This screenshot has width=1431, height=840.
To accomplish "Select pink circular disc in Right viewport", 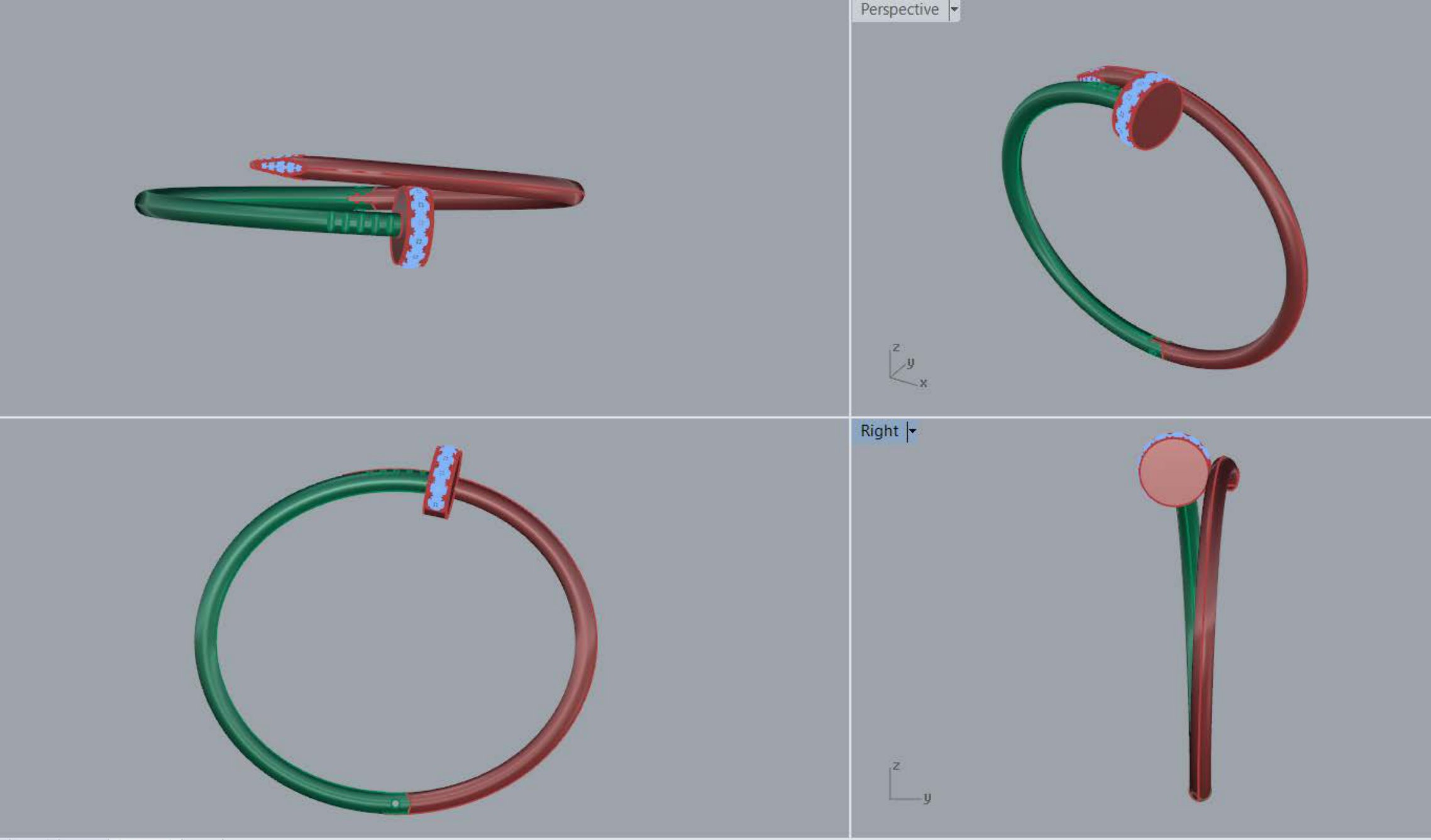I will coord(1174,472).
